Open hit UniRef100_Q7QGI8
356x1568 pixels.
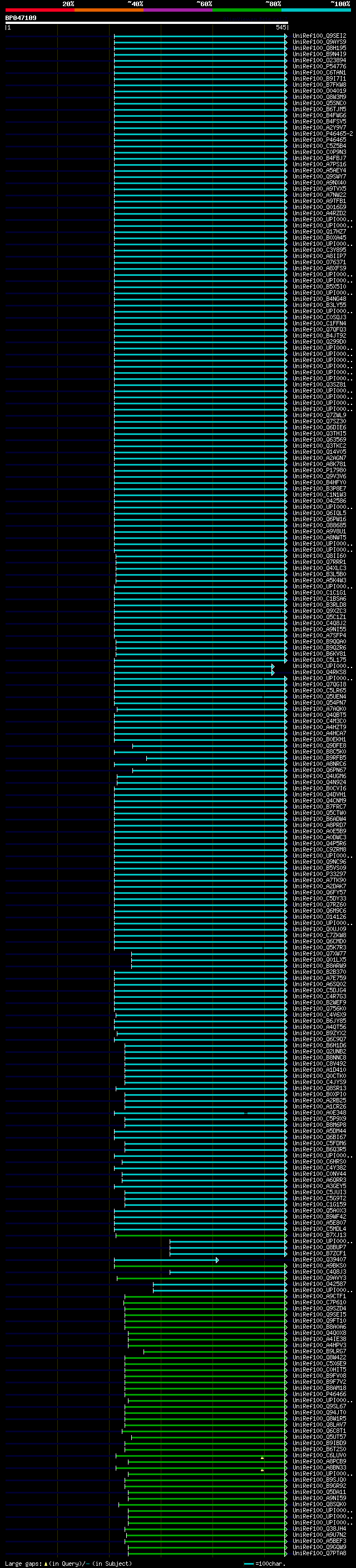click(x=319, y=684)
